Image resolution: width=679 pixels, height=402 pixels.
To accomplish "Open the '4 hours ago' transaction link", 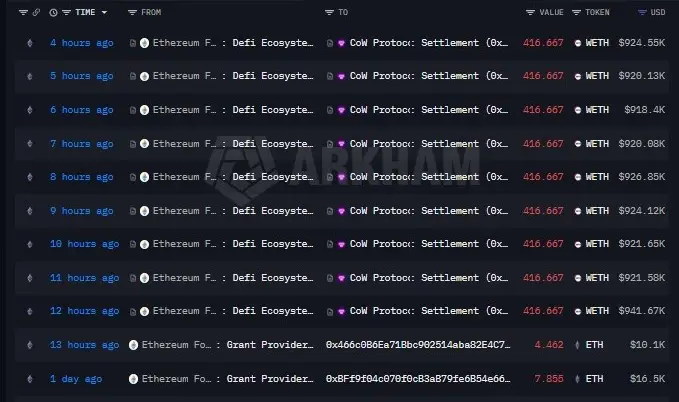I will [81, 43].
